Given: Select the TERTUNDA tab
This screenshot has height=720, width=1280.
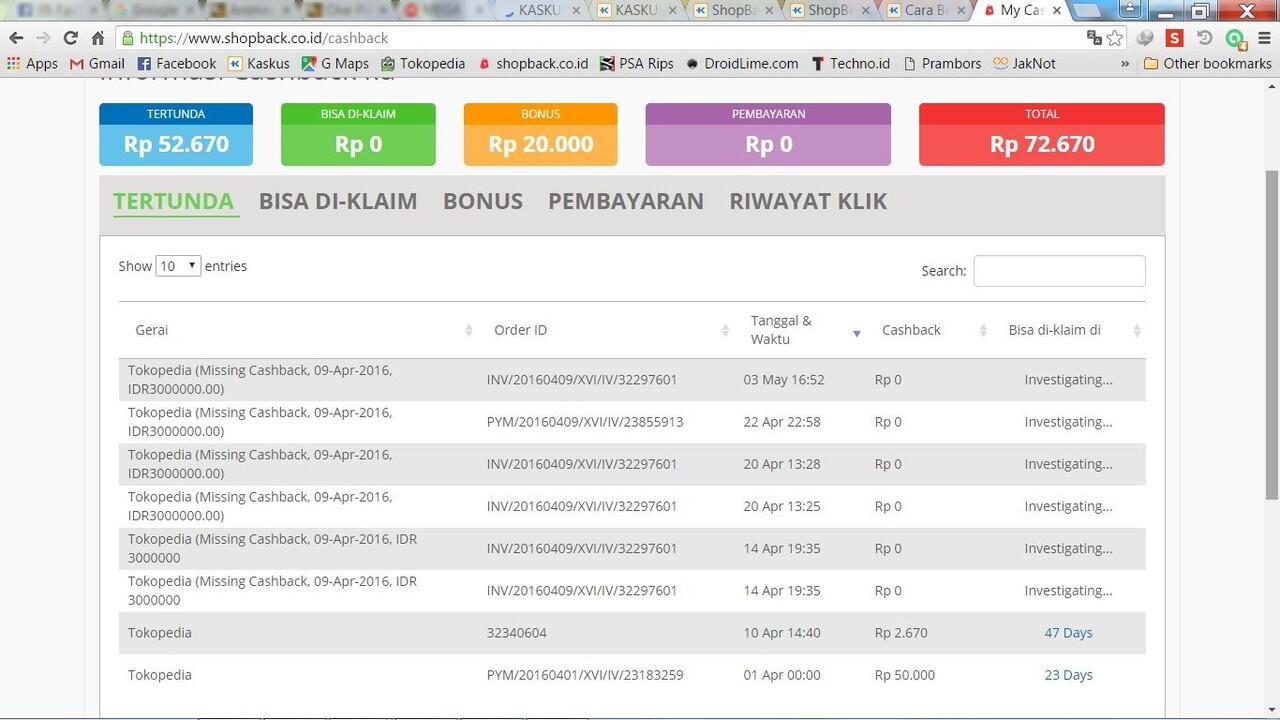Looking at the screenshot, I should click(x=173, y=201).
